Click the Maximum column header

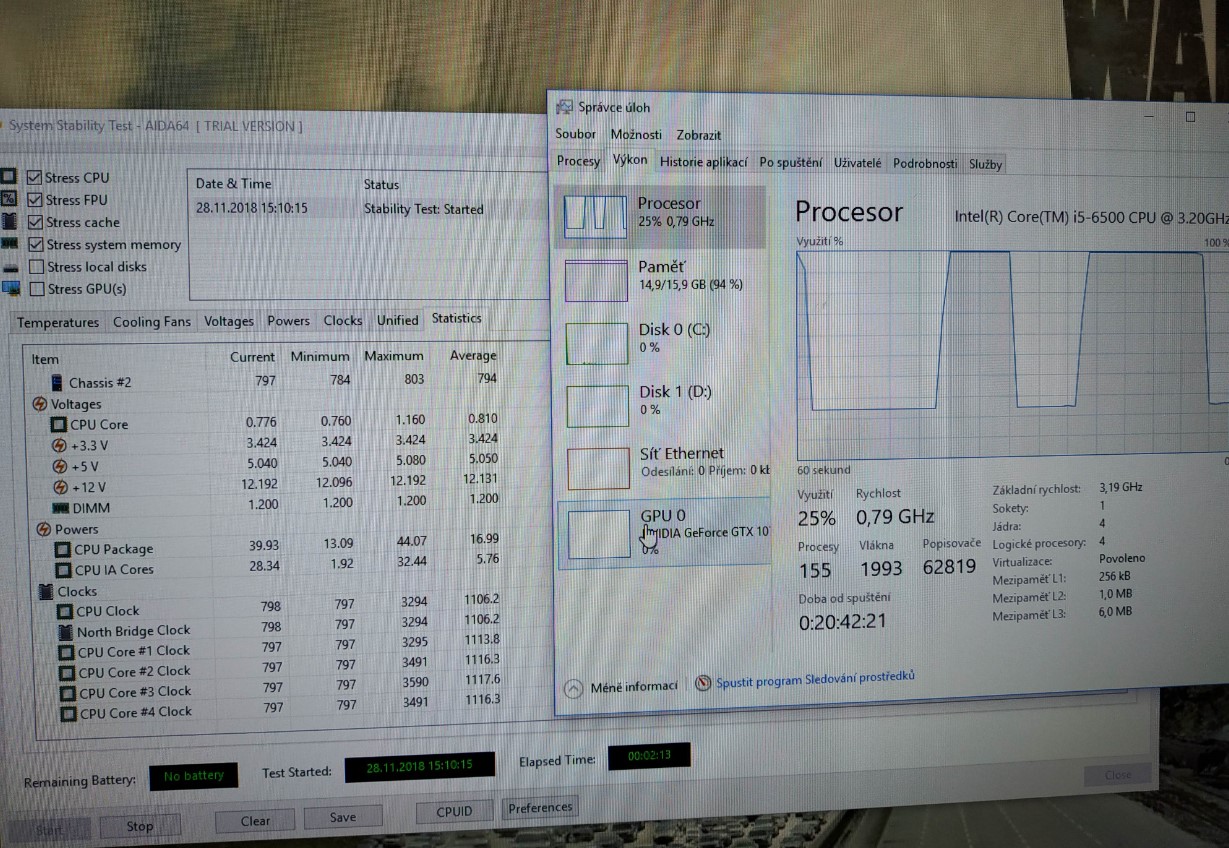click(x=394, y=356)
